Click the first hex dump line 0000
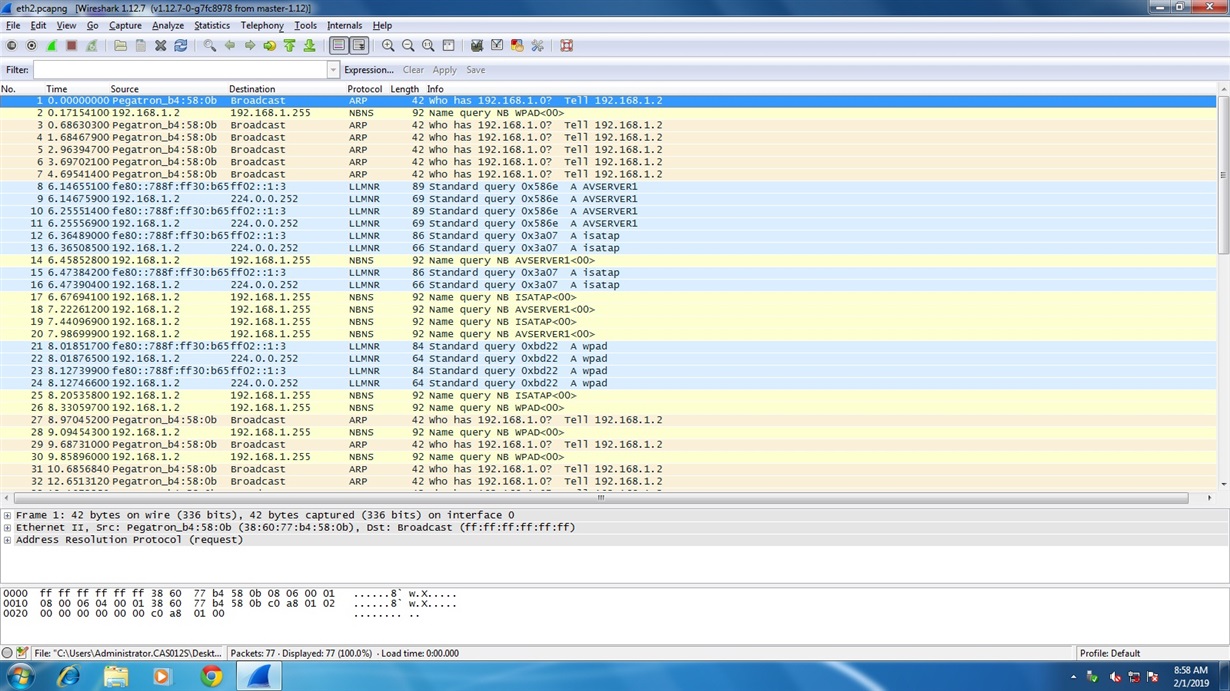 [x=230, y=593]
